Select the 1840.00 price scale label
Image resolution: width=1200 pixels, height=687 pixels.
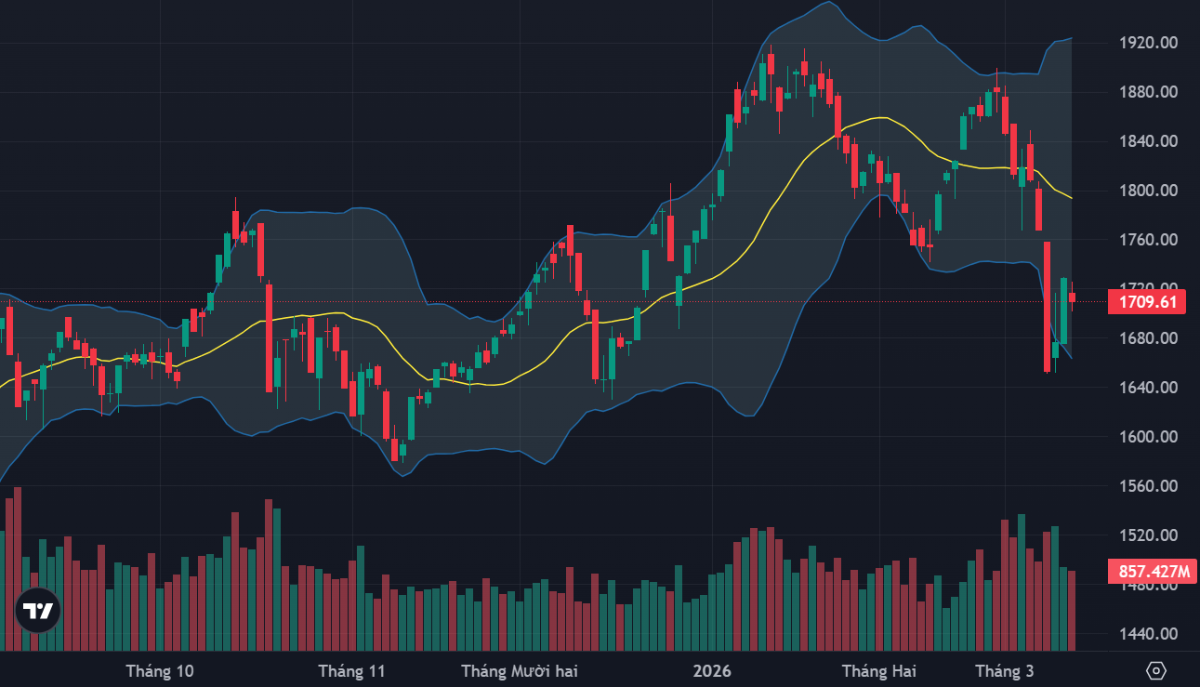(1145, 141)
